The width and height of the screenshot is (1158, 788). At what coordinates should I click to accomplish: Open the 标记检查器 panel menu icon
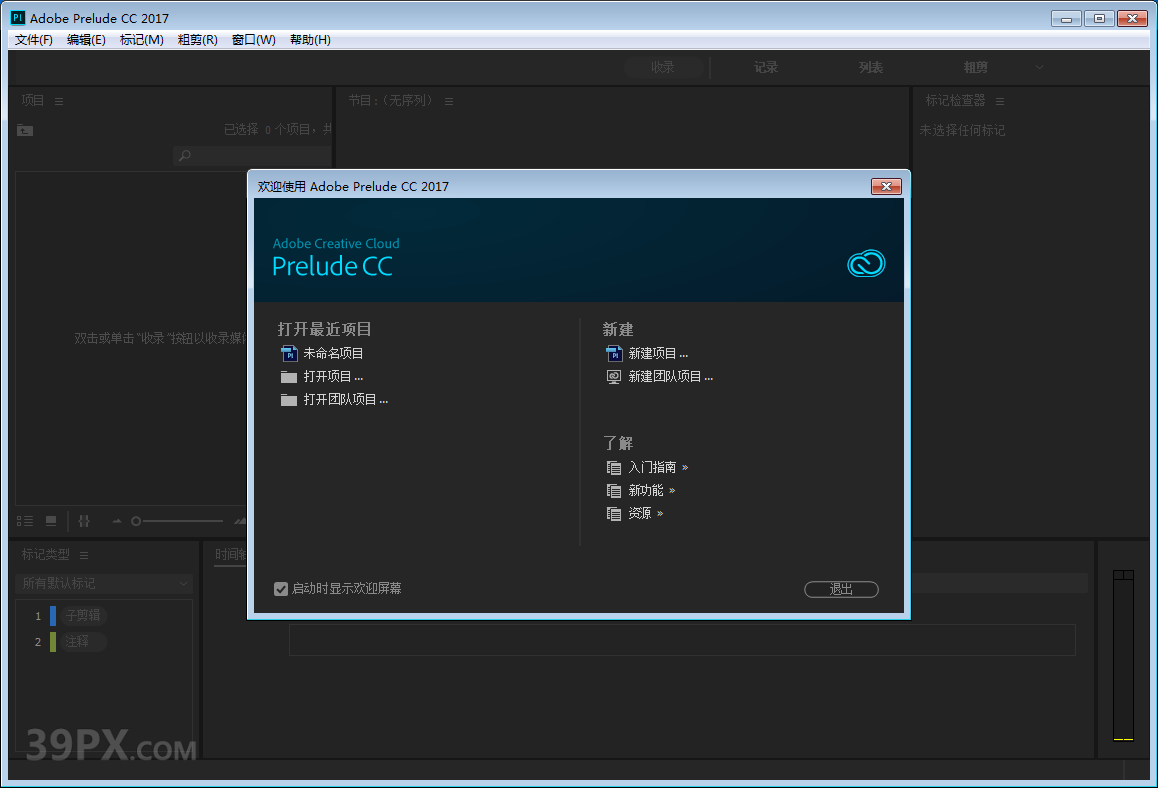pos(1000,101)
